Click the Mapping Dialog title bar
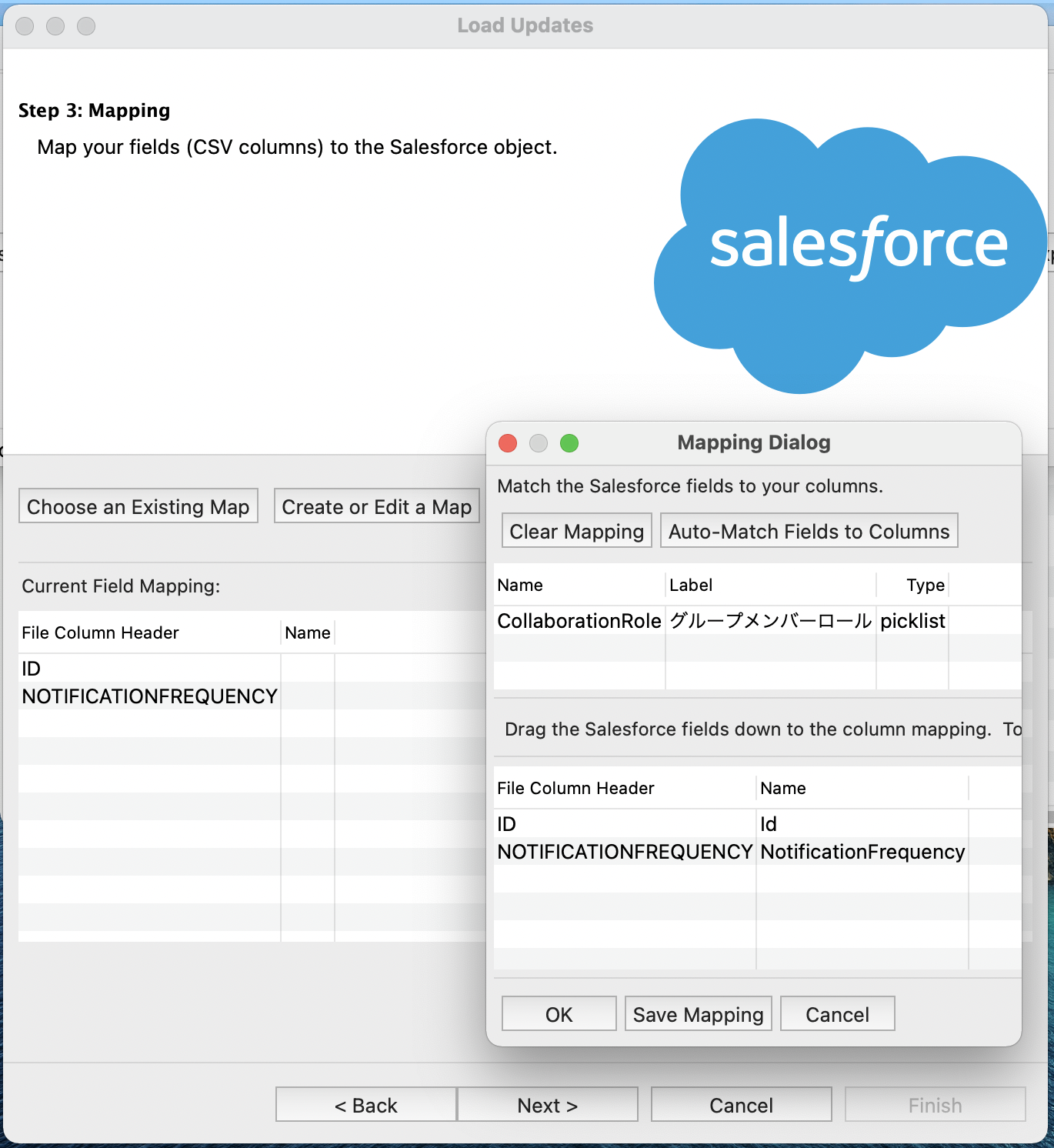Viewport: 1054px width, 1148px height. click(x=753, y=442)
